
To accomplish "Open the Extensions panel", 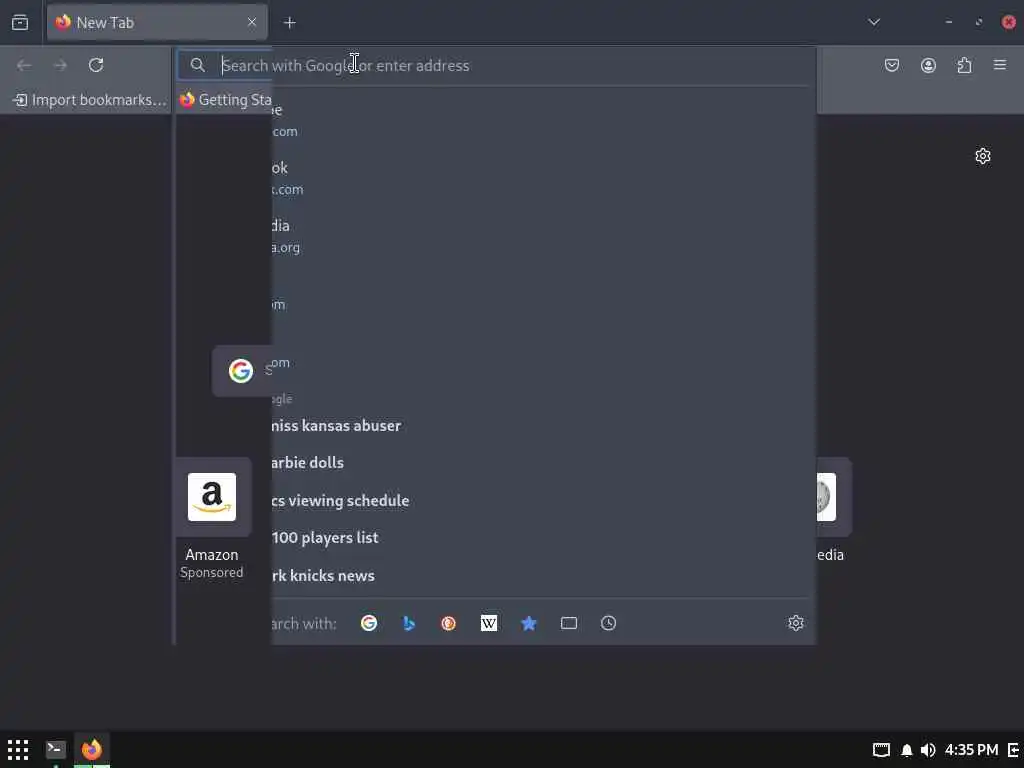I will tap(964, 65).
